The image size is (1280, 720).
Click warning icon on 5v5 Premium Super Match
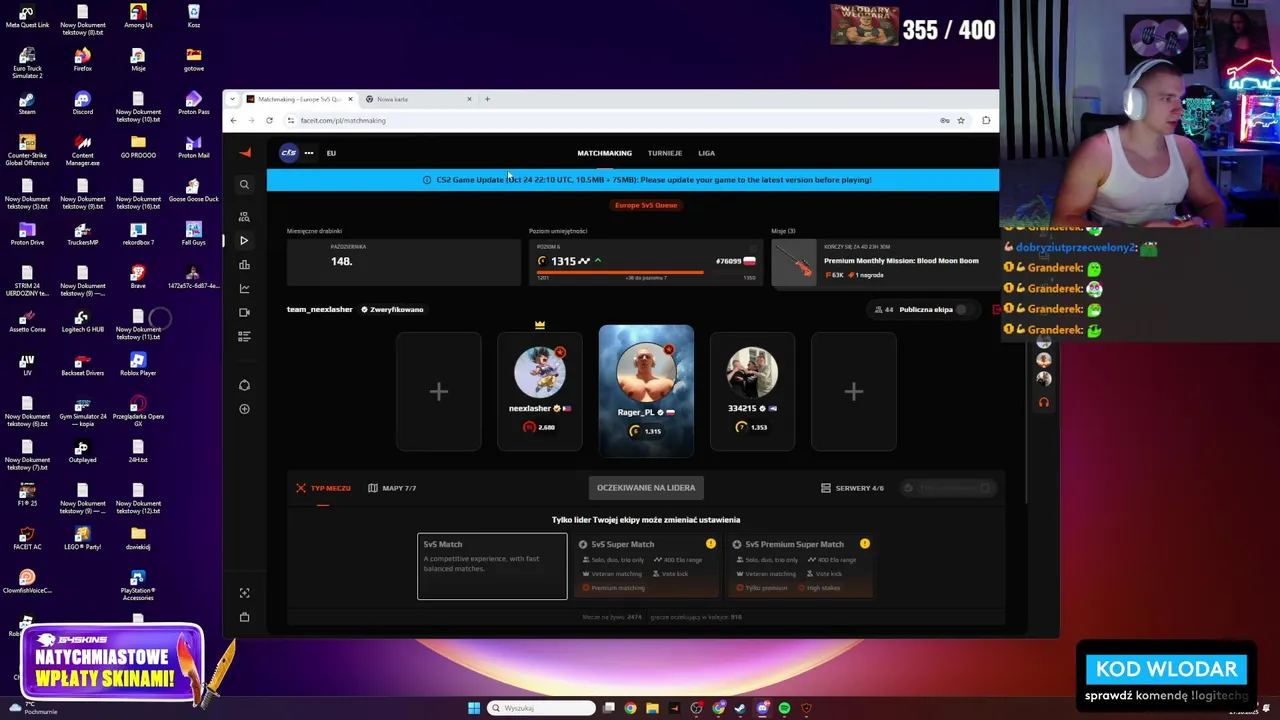tap(865, 544)
